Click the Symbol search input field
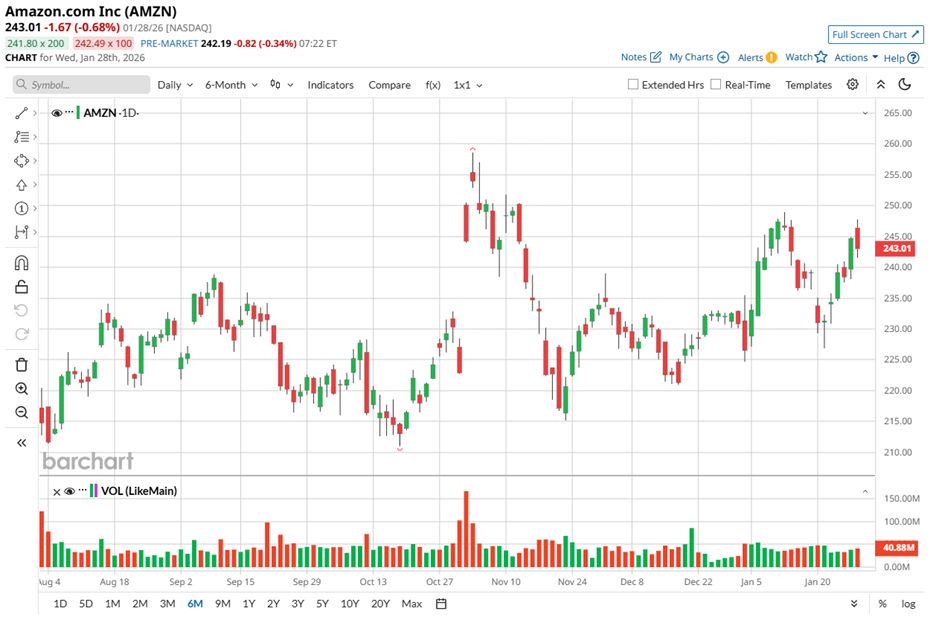Viewport: 936px width, 617px height. coord(81,85)
